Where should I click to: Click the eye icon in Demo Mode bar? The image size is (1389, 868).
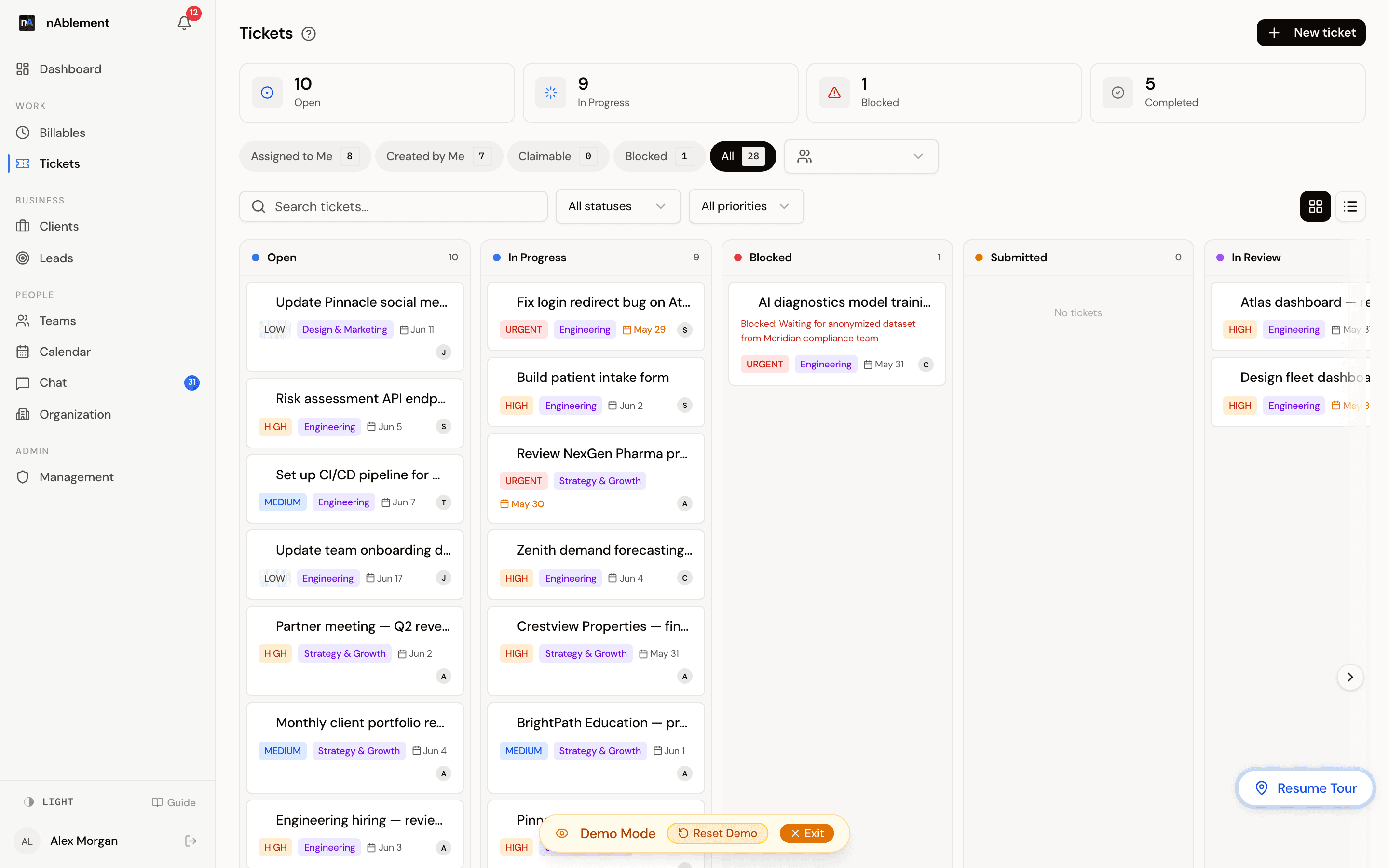point(562,833)
